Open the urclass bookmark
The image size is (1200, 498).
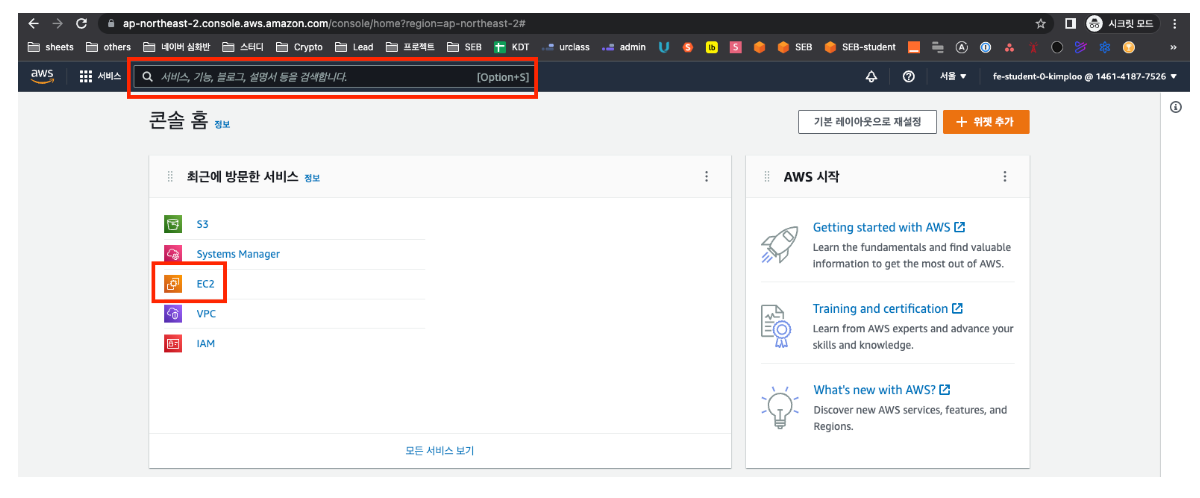(565, 47)
